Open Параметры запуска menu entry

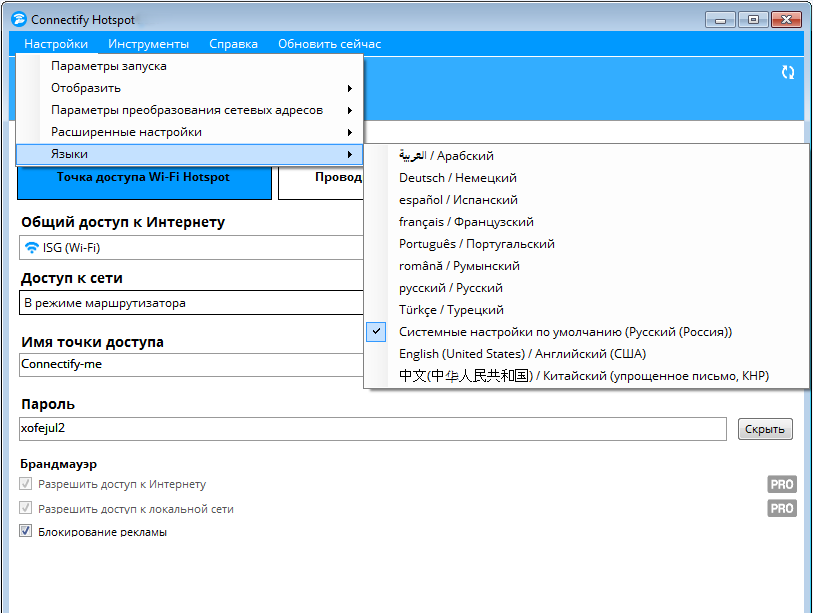pyautogui.click(x=109, y=66)
